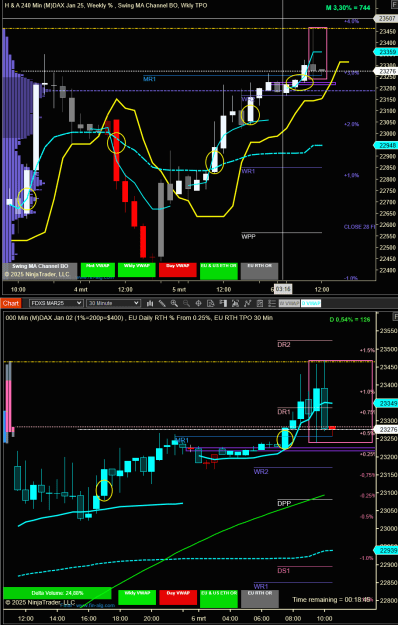
Task: Open the chart Properties icon
Action: point(271,303)
